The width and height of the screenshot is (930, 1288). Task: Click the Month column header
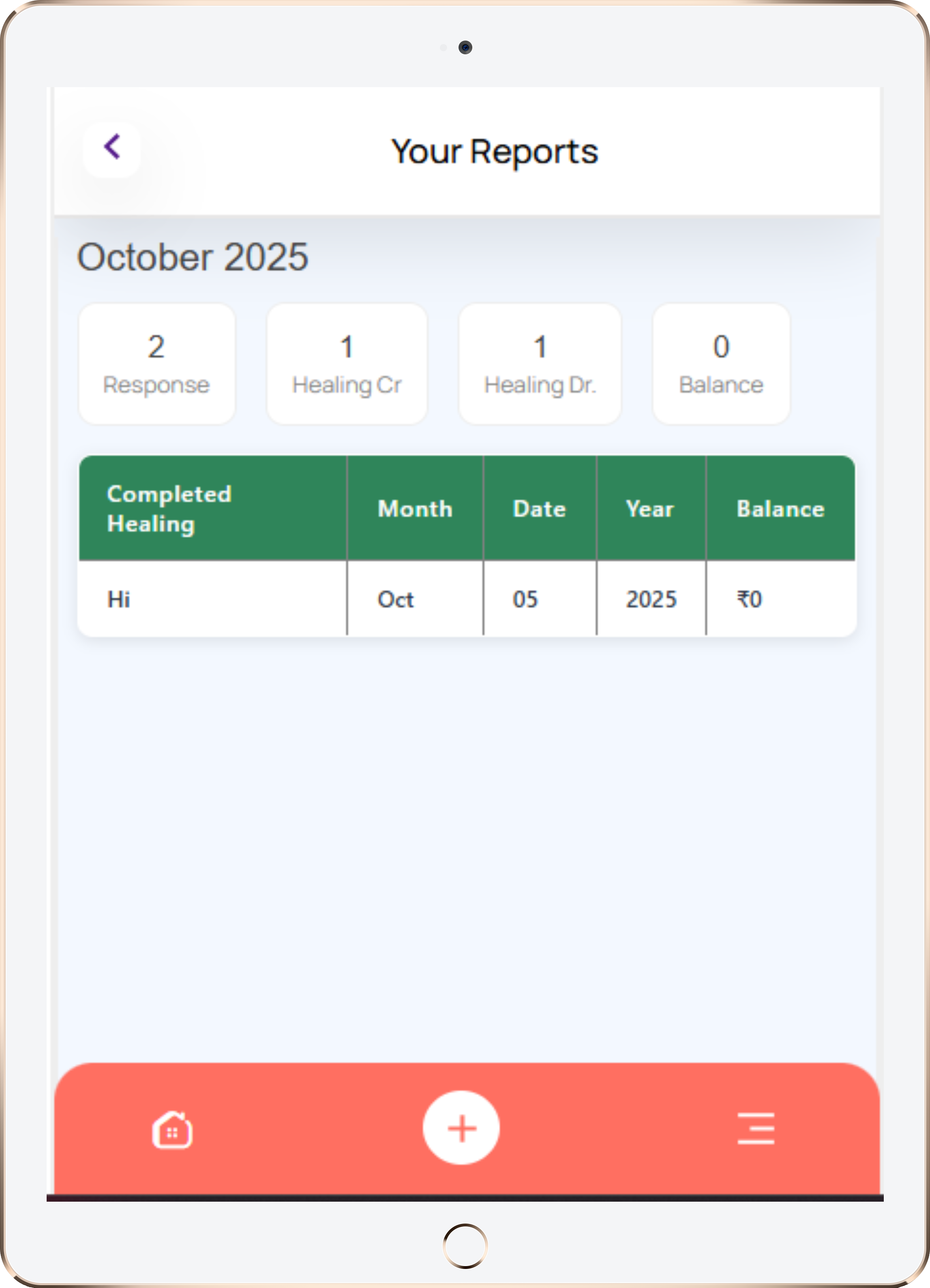click(x=415, y=508)
